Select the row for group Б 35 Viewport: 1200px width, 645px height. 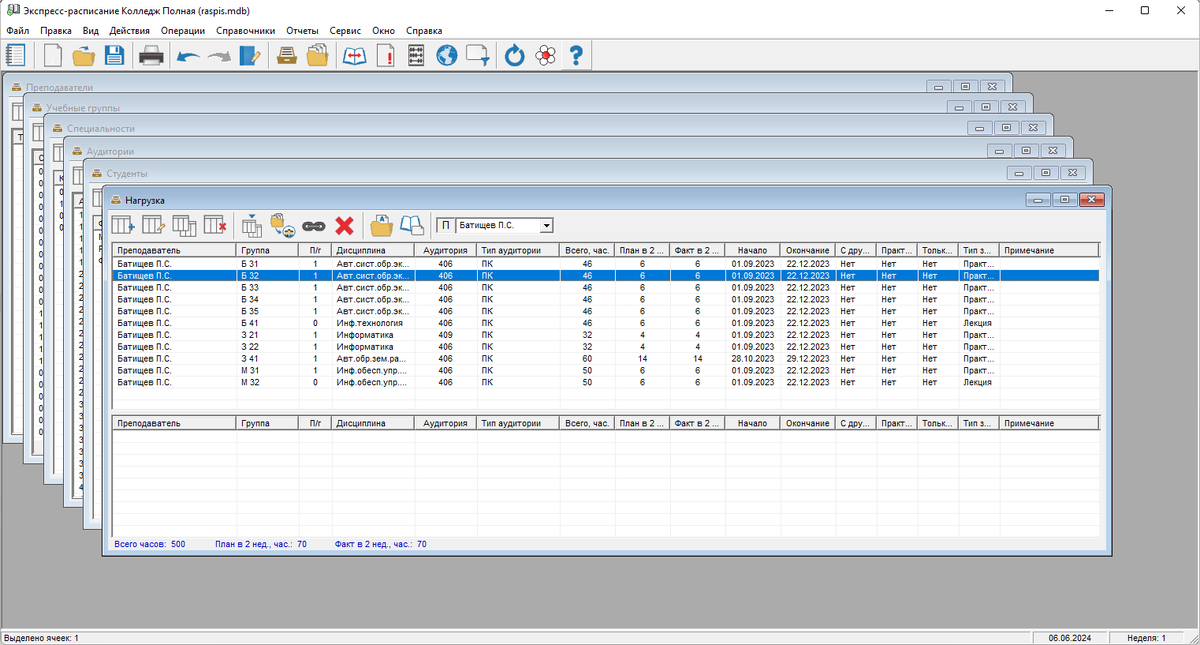point(606,311)
